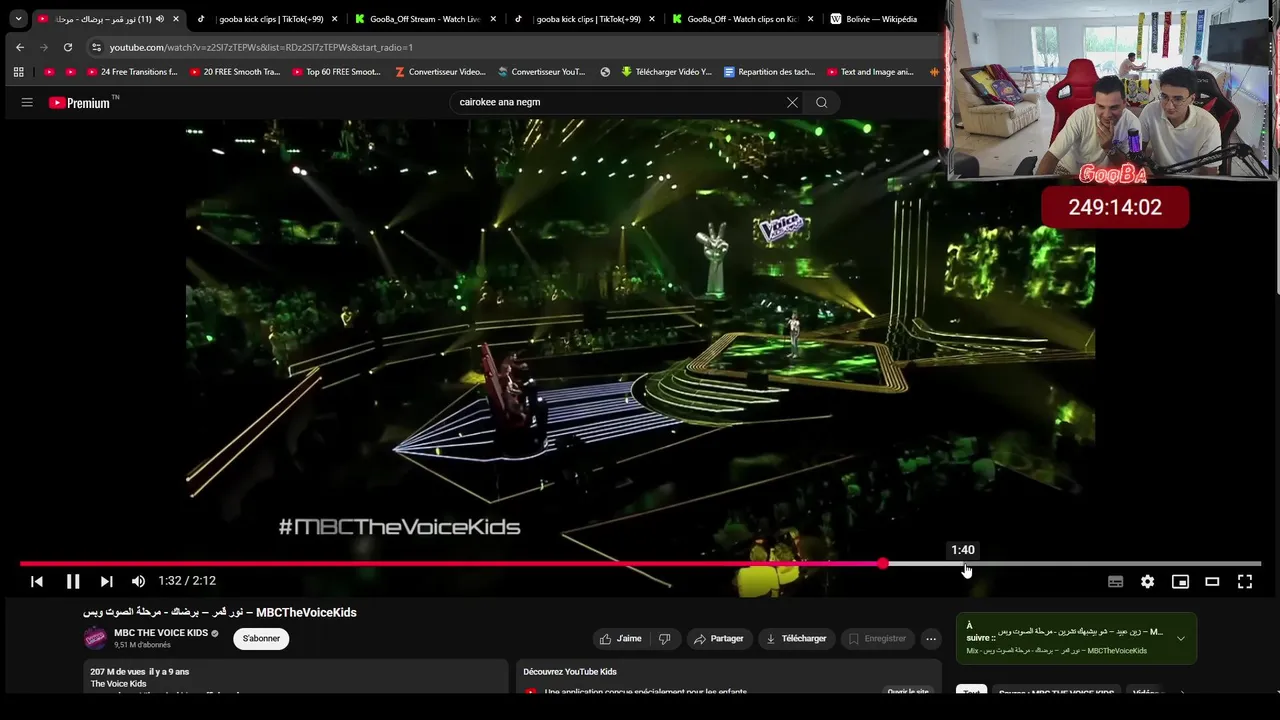Open site information icon in address bar
The image size is (1280, 720).
pos(96,47)
